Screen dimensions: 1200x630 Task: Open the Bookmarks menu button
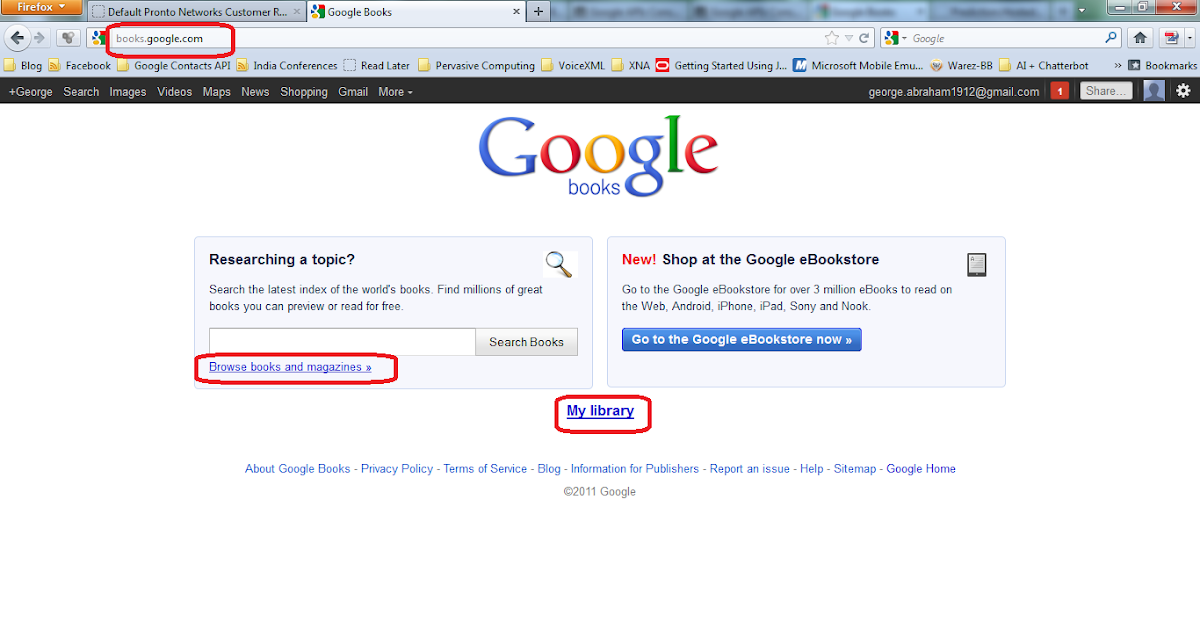(1162, 65)
